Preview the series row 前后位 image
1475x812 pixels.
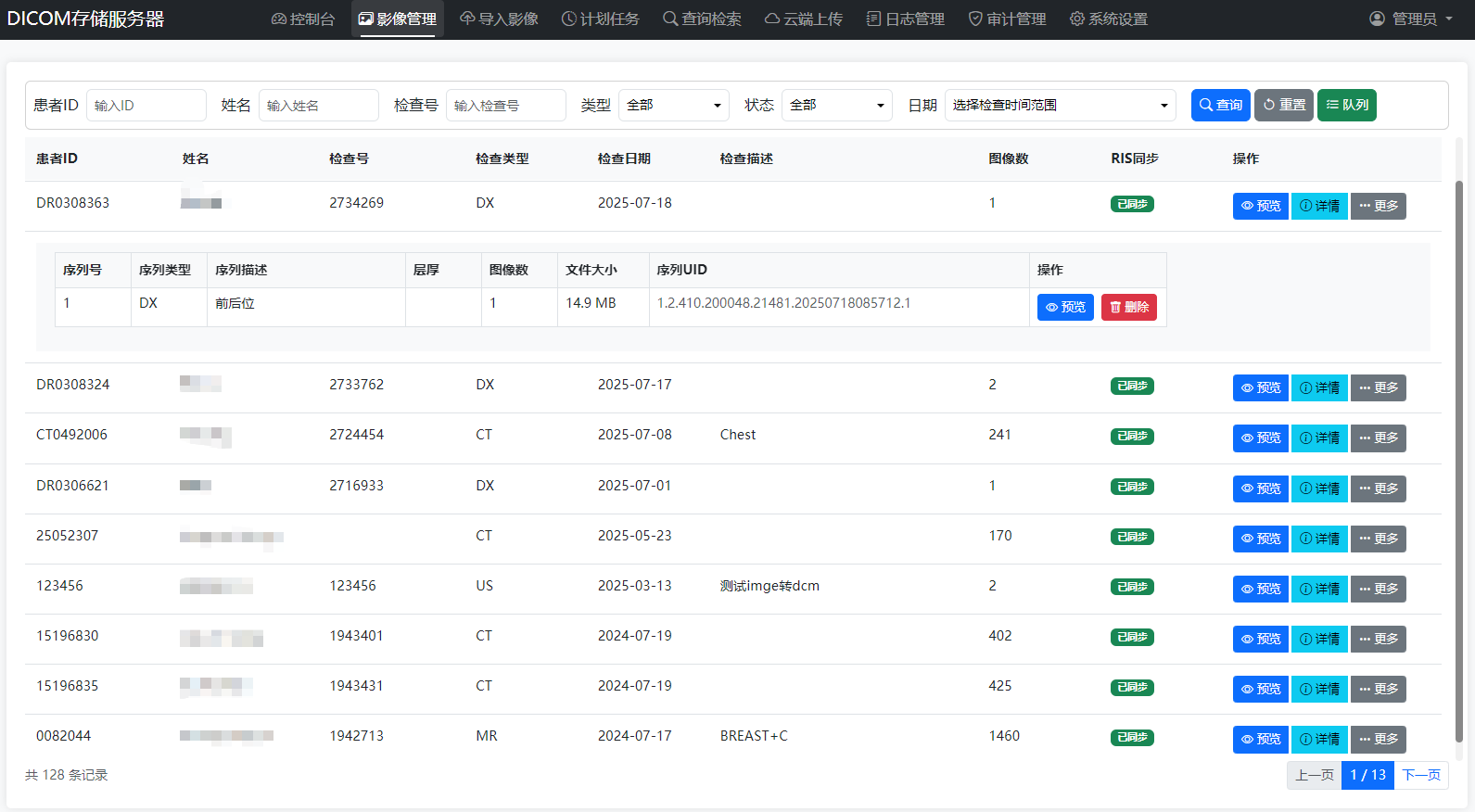click(1065, 307)
